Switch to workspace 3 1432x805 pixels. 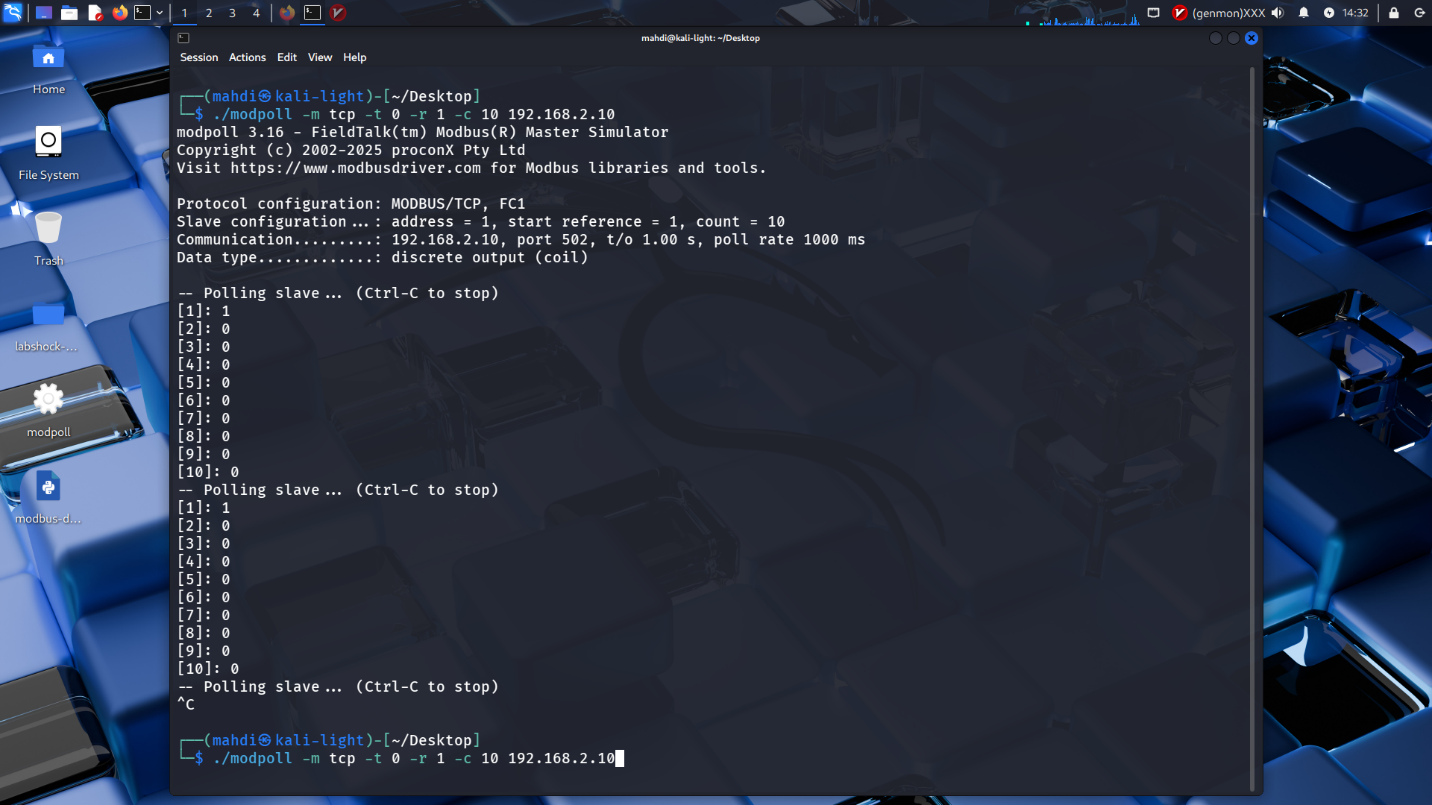232,13
